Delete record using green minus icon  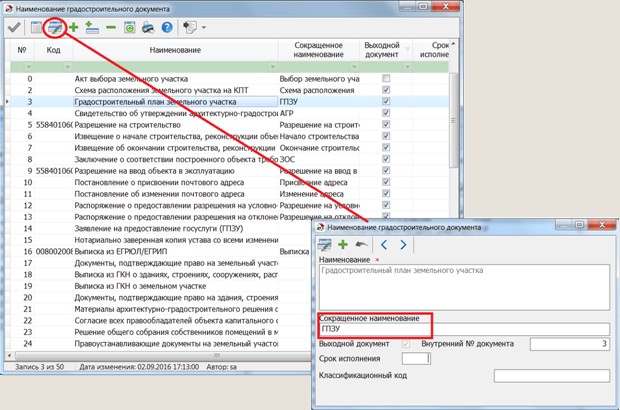(111, 29)
